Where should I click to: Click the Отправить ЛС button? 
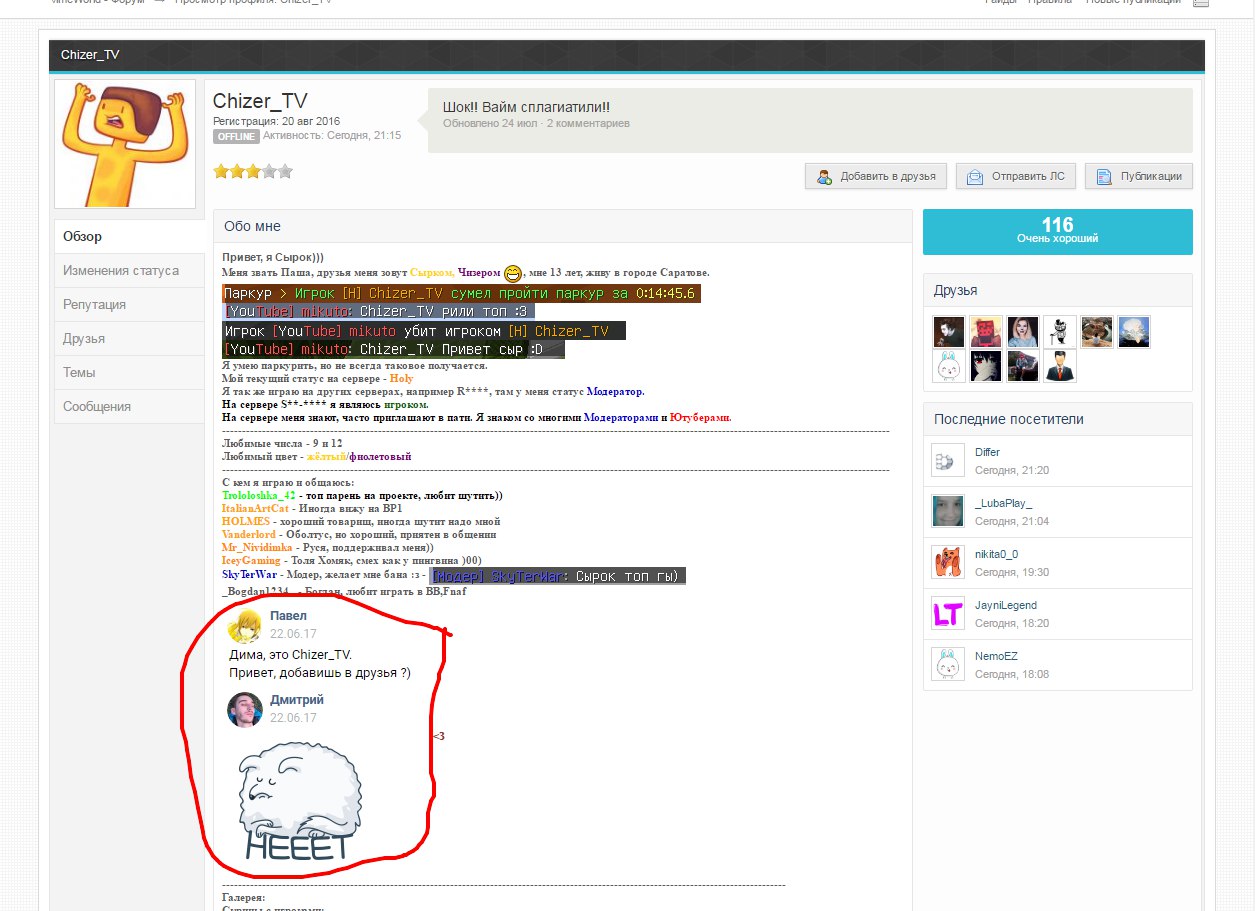(x=1015, y=176)
